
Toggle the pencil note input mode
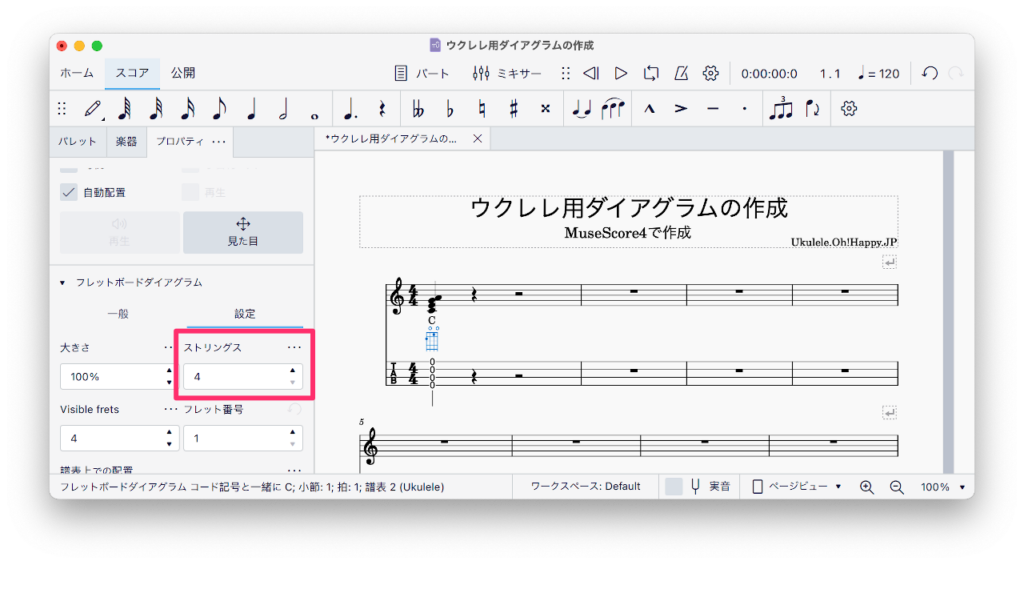[93, 108]
